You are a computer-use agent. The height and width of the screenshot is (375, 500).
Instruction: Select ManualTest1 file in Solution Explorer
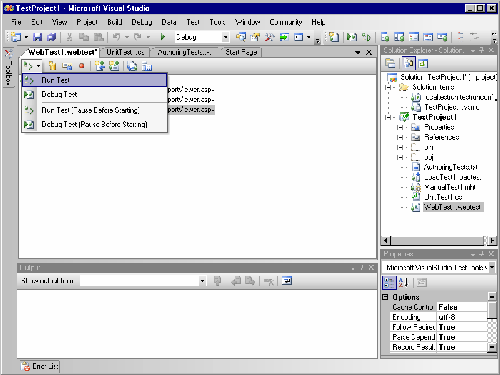point(450,187)
